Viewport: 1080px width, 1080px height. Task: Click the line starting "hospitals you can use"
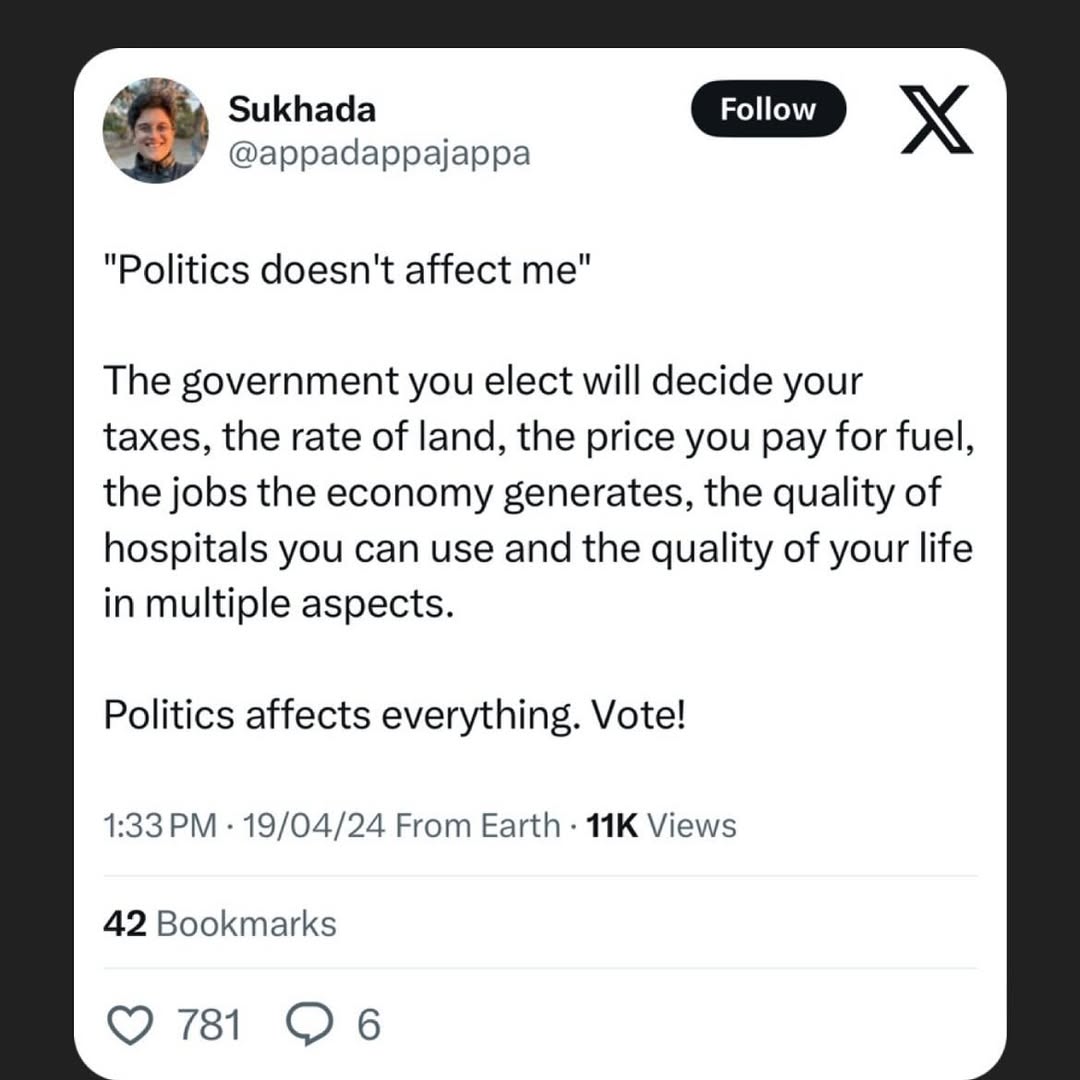(x=538, y=549)
